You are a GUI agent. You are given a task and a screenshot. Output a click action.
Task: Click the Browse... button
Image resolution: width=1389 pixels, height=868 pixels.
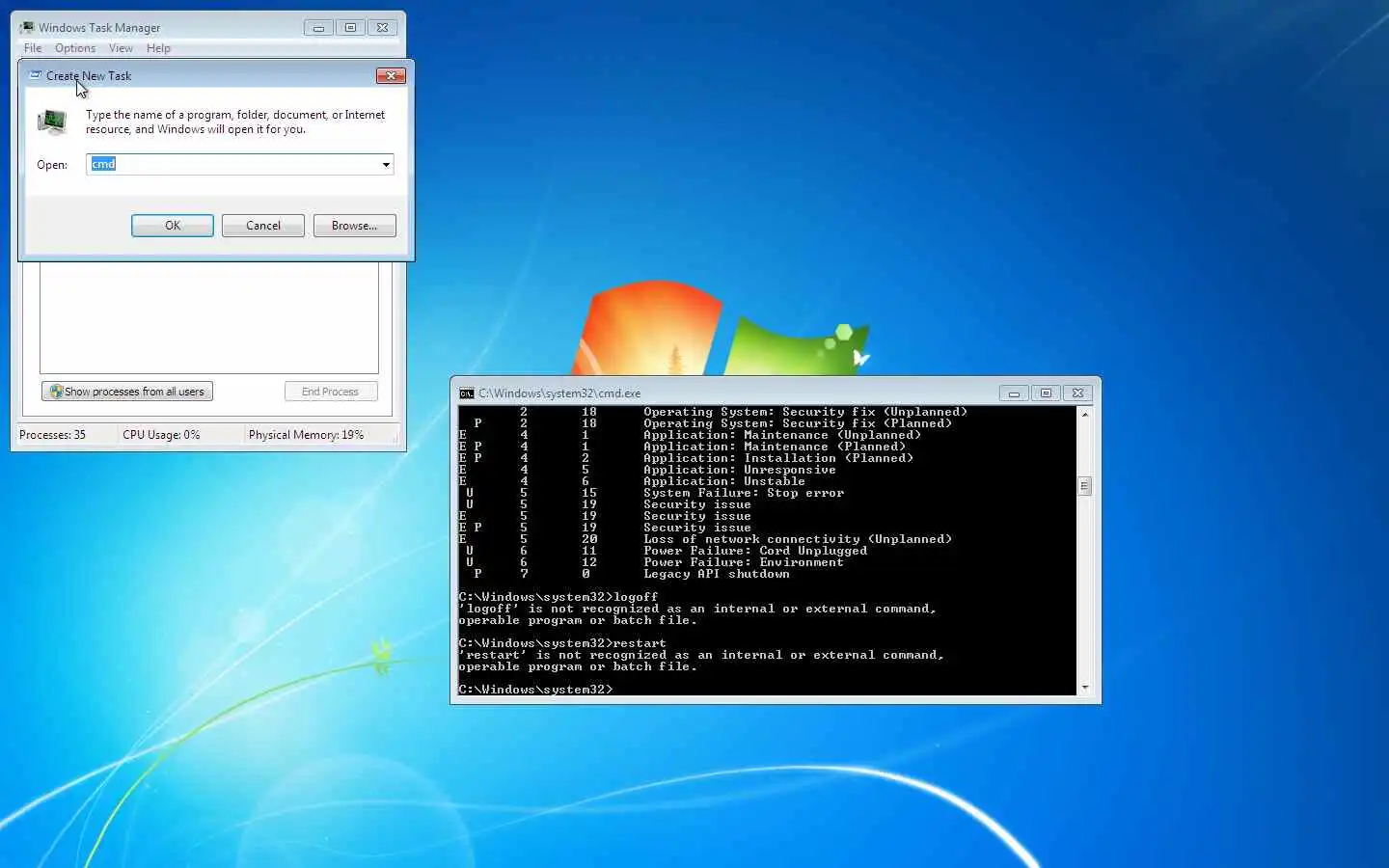tap(355, 226)
